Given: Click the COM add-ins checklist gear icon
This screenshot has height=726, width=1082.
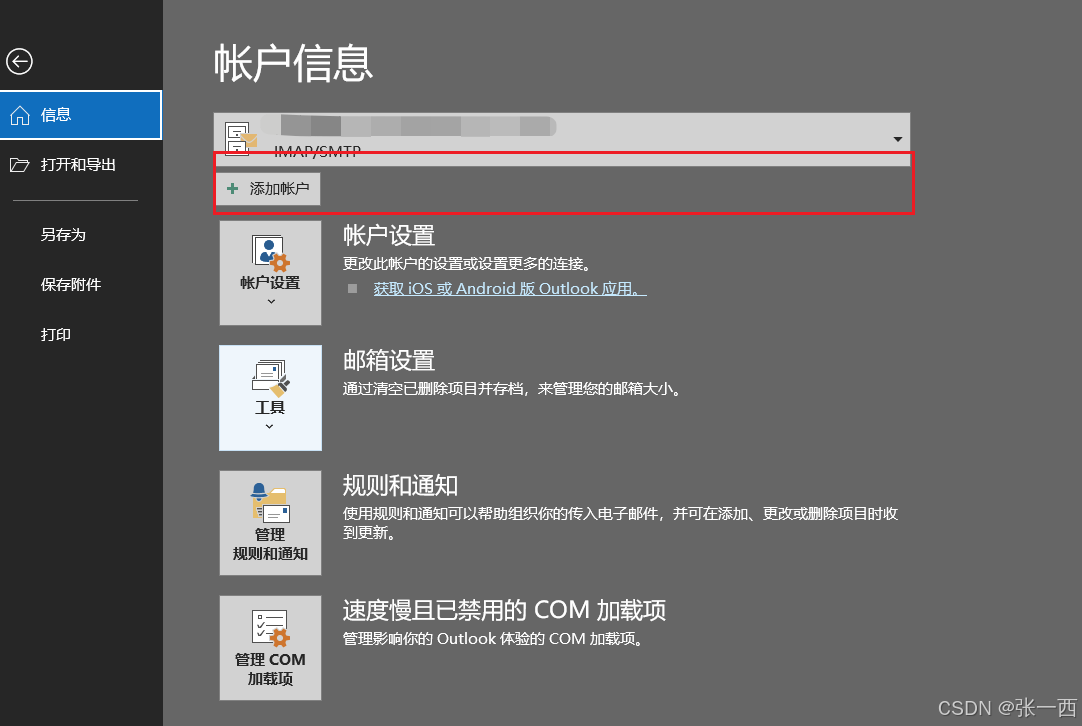Looking at the screenshot, I should [270, 628].
